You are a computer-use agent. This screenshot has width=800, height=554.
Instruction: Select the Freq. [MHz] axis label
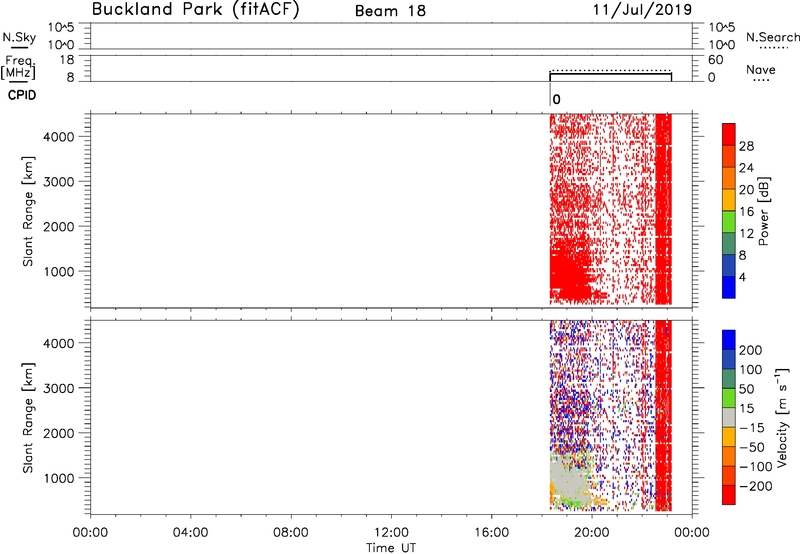tap(18, 67)
